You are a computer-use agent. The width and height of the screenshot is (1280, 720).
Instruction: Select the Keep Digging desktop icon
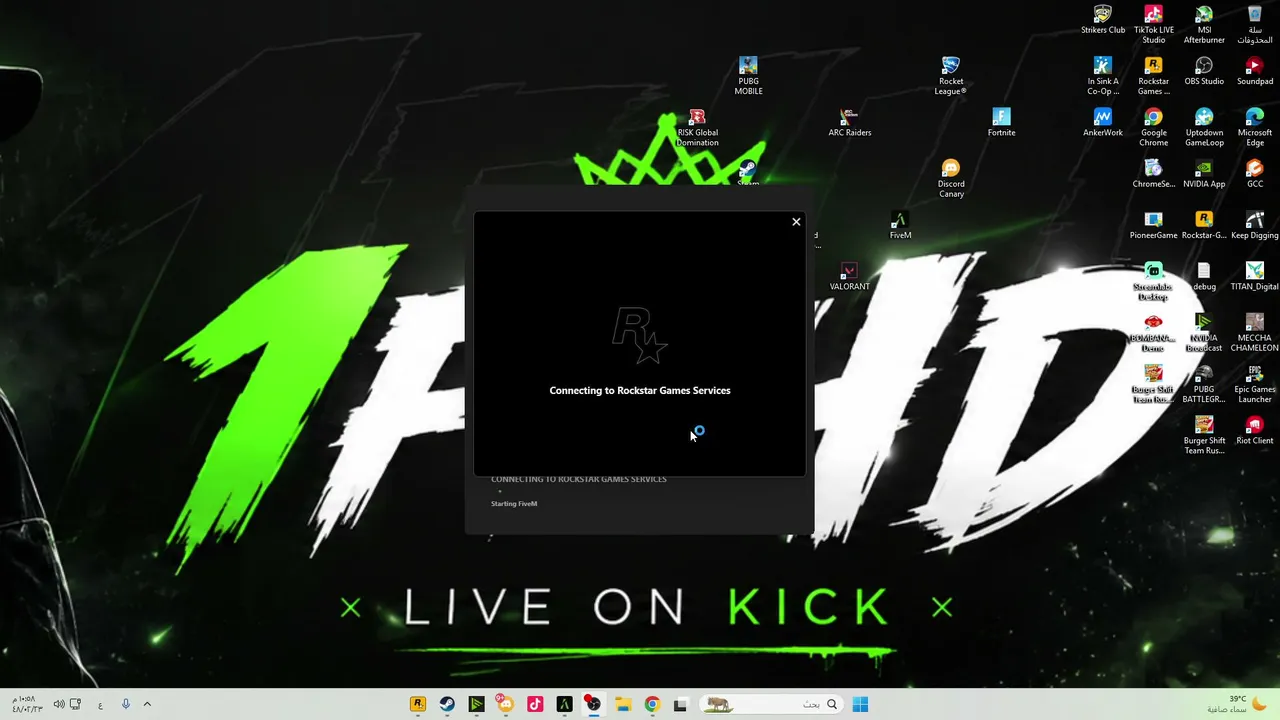click(x=1255, y=225)
